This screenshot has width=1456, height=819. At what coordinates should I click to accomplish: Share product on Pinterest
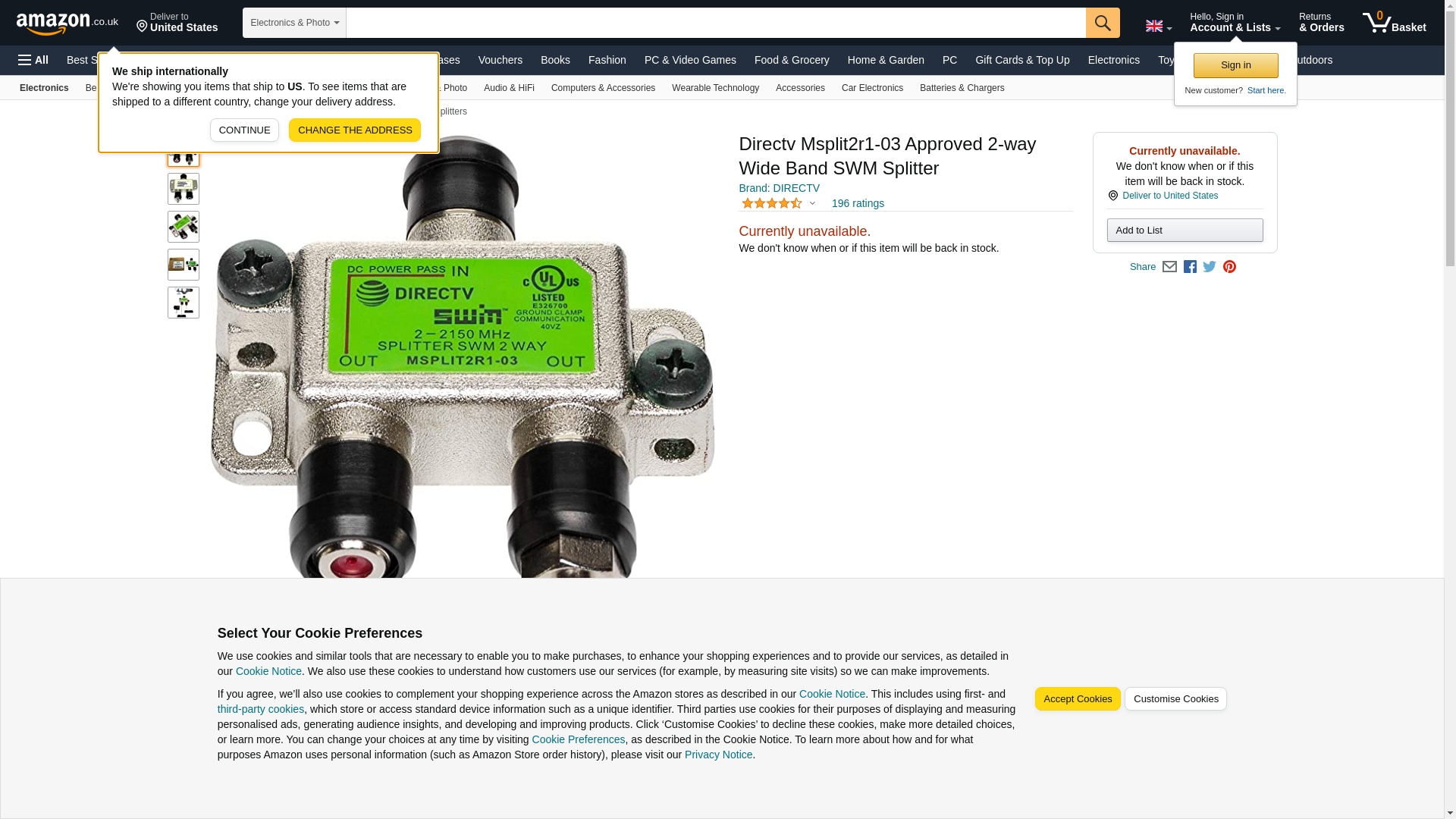1229,267
